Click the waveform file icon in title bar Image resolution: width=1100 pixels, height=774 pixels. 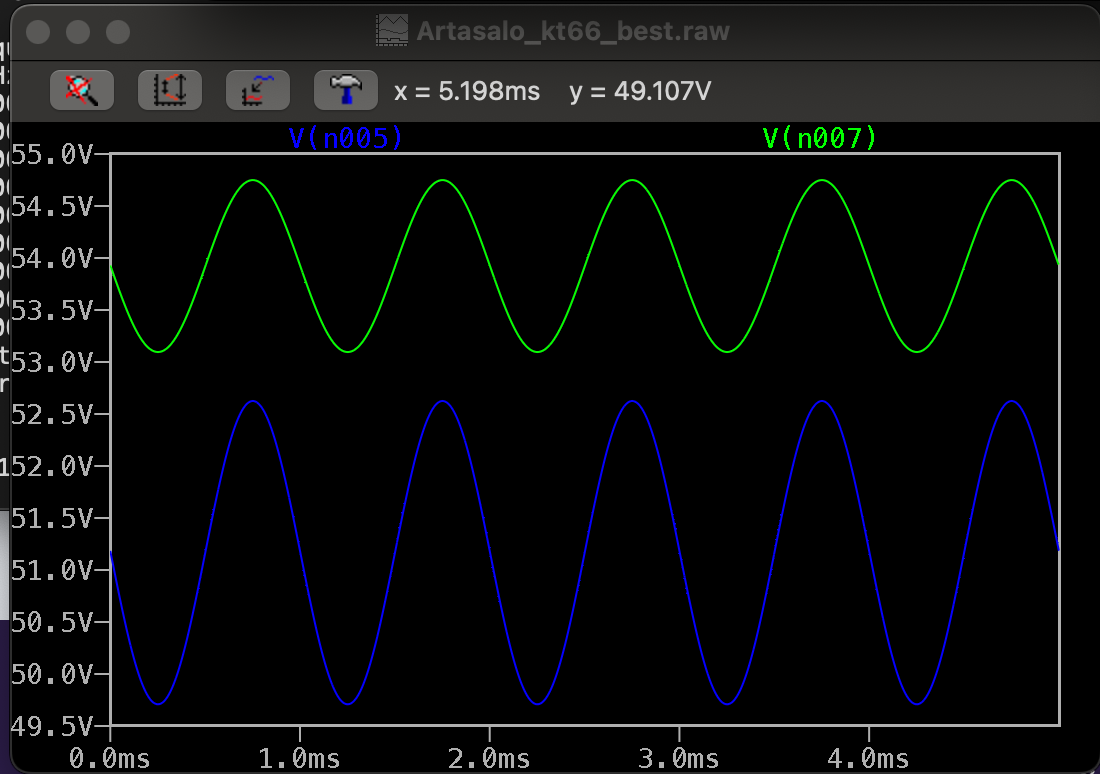click(391, 31)
